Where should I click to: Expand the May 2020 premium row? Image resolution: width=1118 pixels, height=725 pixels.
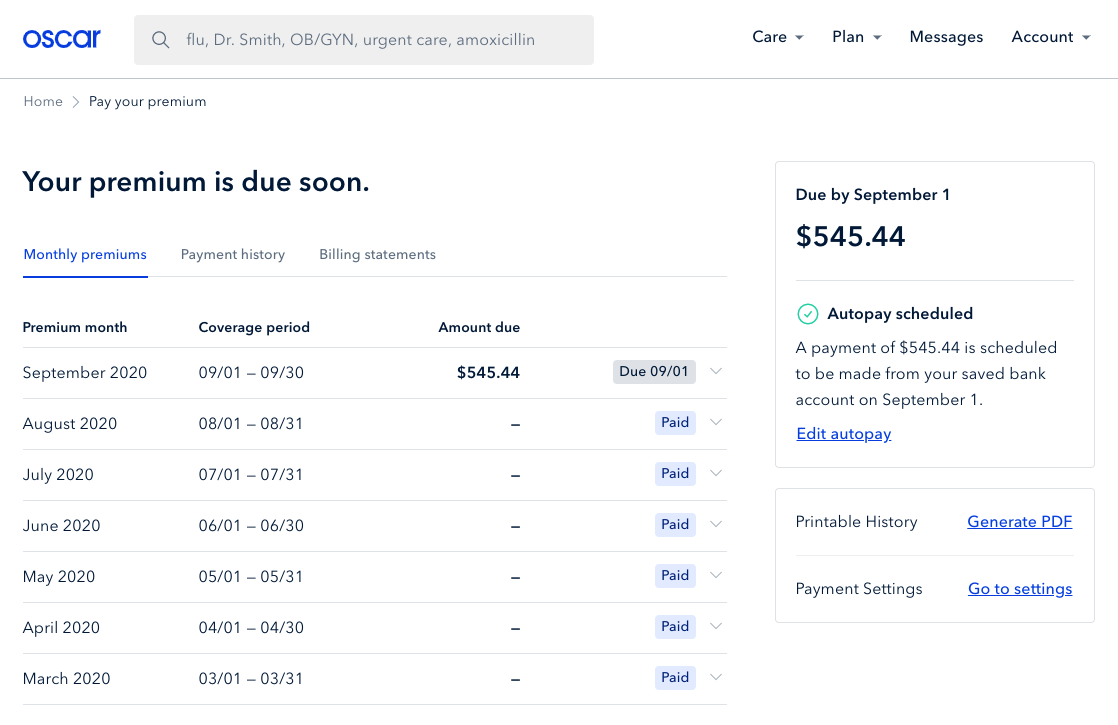tap(716, 575)
